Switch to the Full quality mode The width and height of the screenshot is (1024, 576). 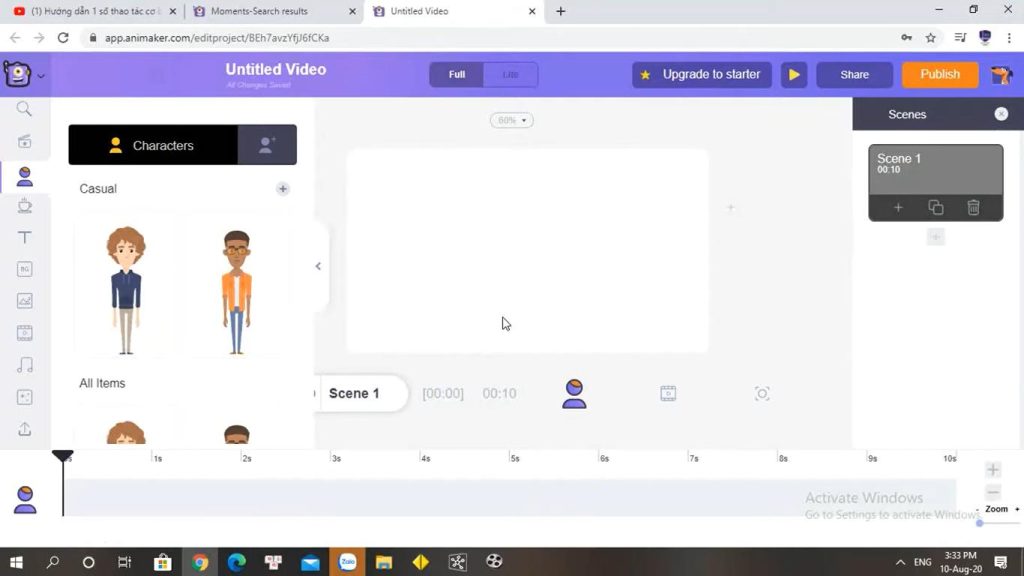(456, 74)
